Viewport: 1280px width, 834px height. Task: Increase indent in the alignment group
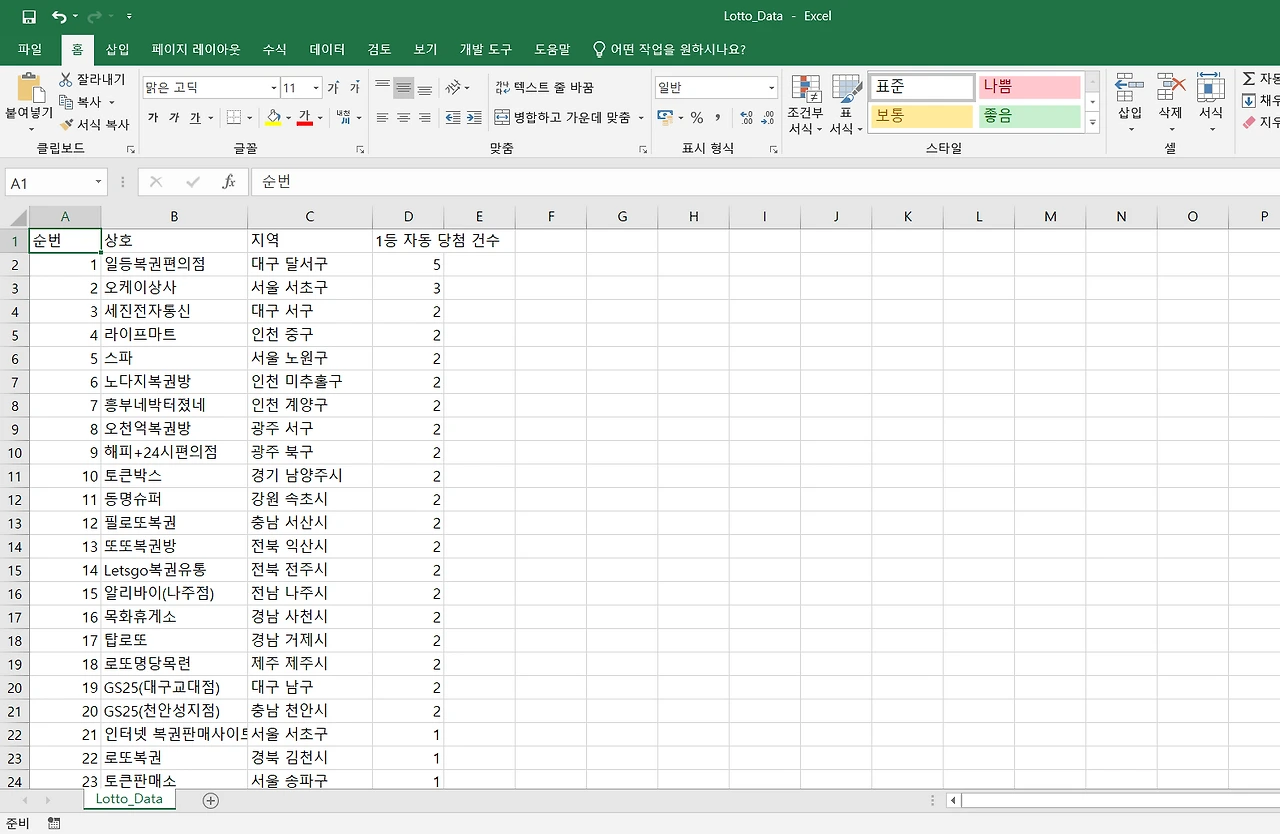coord(474,118)
